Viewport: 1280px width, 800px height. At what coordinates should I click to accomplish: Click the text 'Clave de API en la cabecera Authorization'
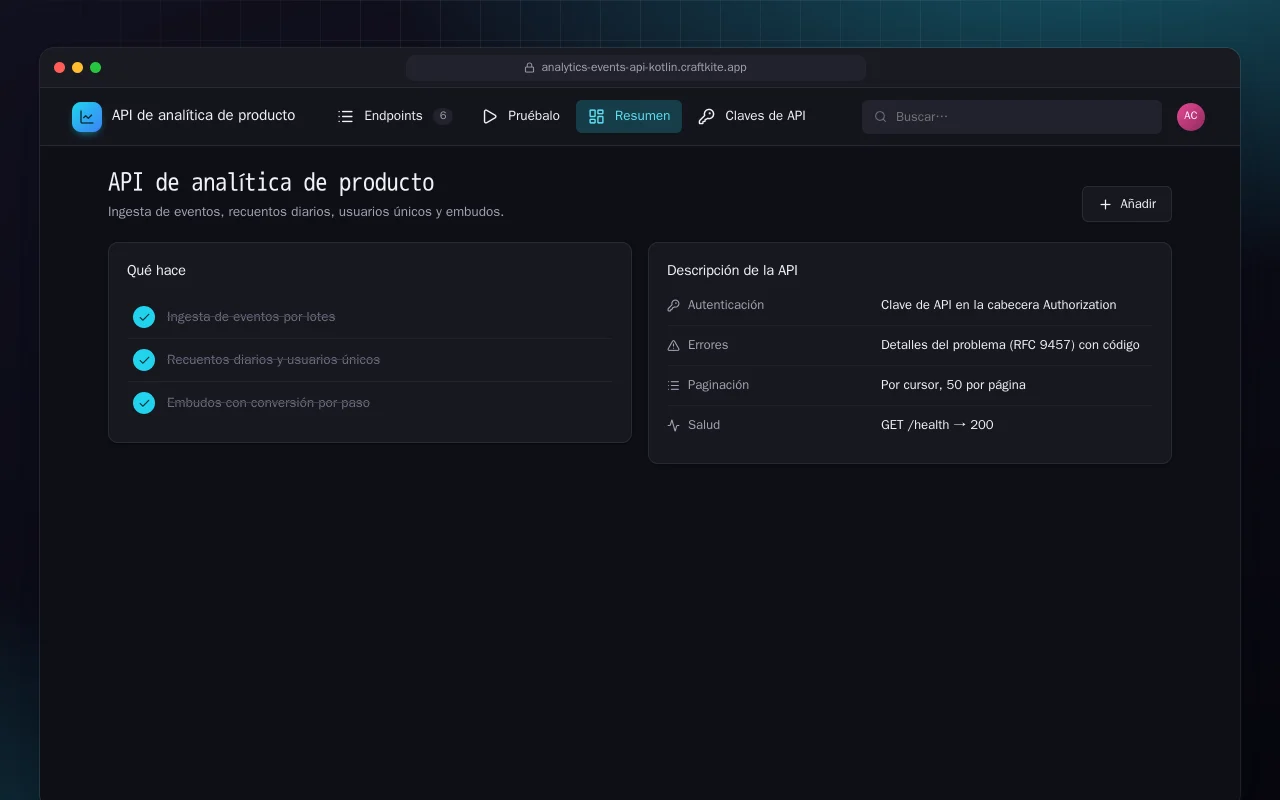point(998,305)
